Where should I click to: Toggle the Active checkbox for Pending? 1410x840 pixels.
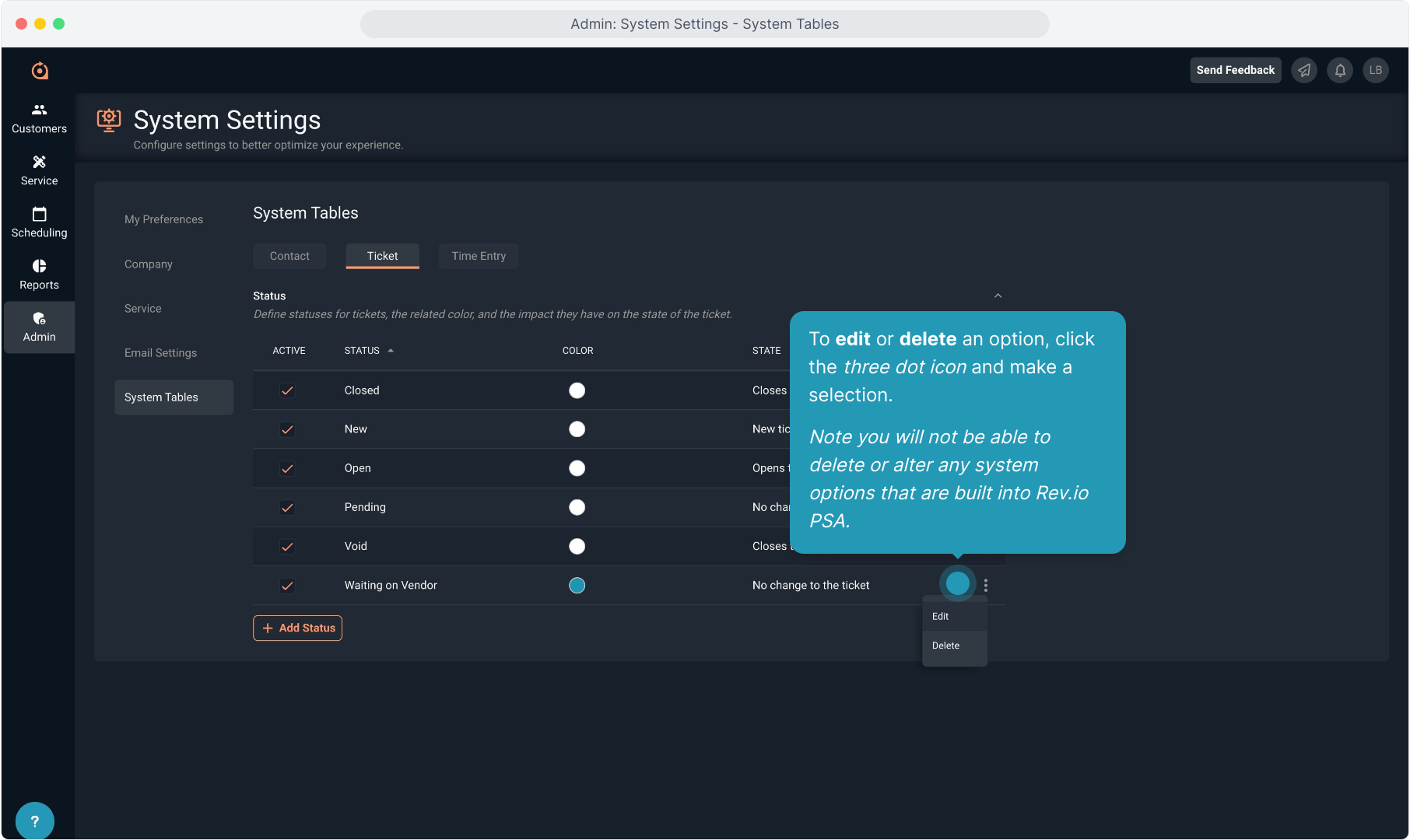click(287, 507)
